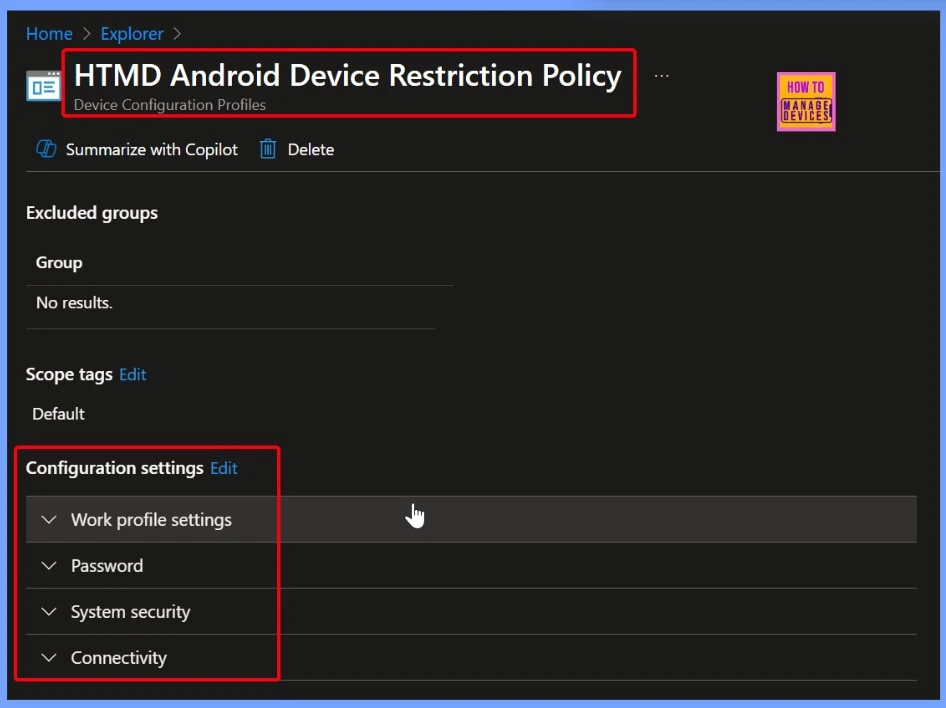
Task: Expand the Connectivity section
Action: [471, 657]
